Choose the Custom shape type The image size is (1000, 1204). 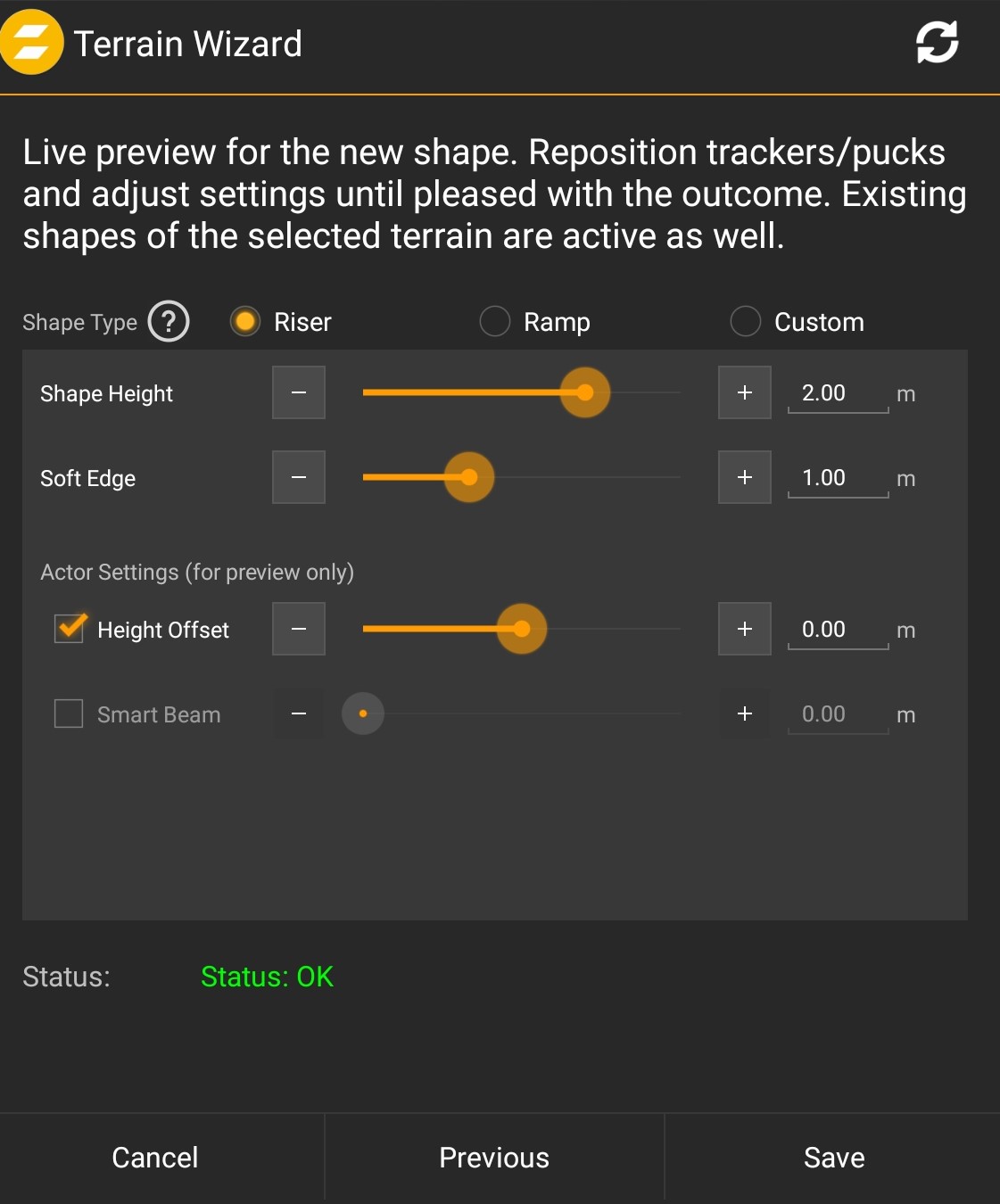tap(746, 321)
